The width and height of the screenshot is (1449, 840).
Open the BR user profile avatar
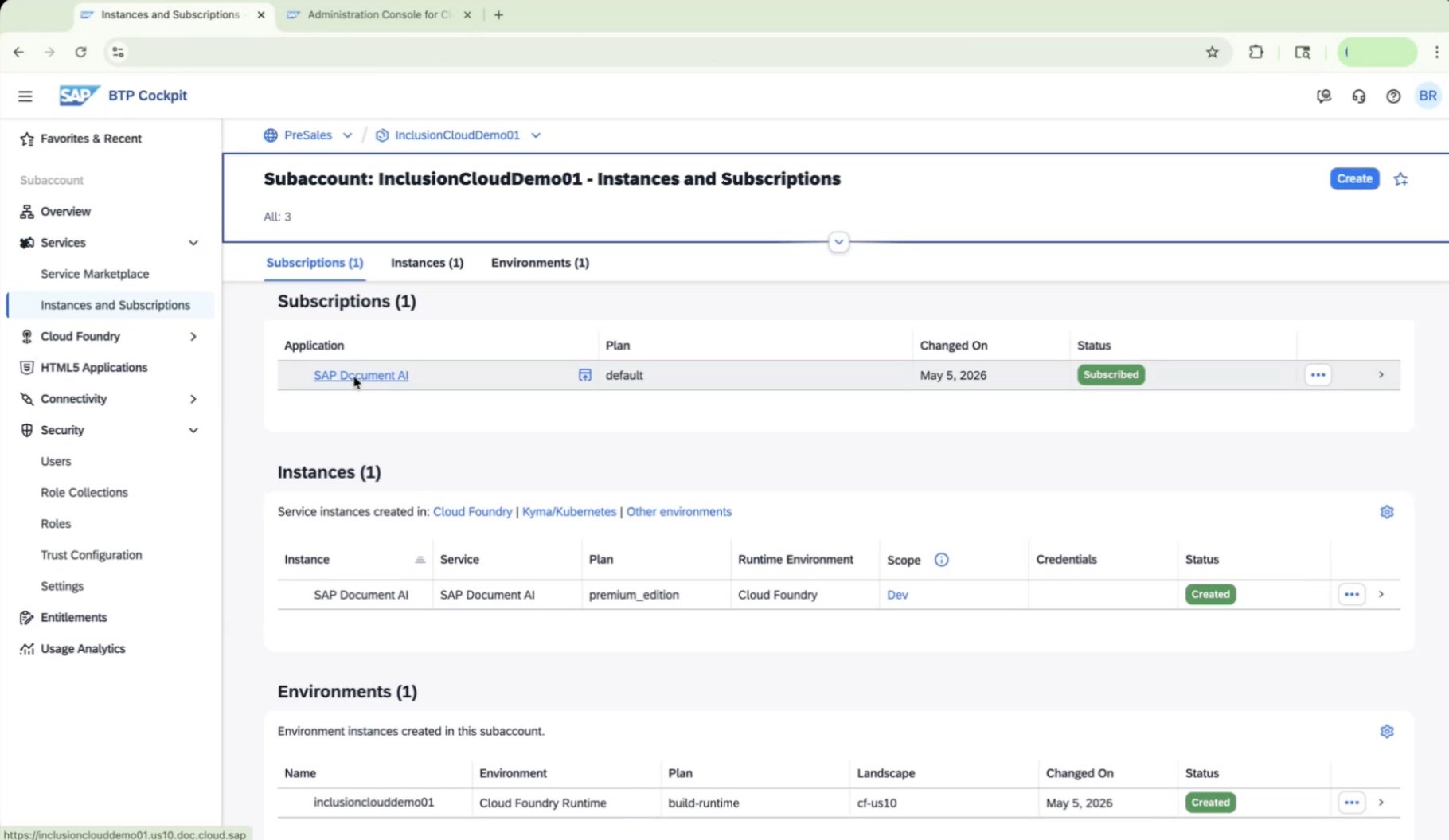pyautogui.click(x=1428, y=96)
